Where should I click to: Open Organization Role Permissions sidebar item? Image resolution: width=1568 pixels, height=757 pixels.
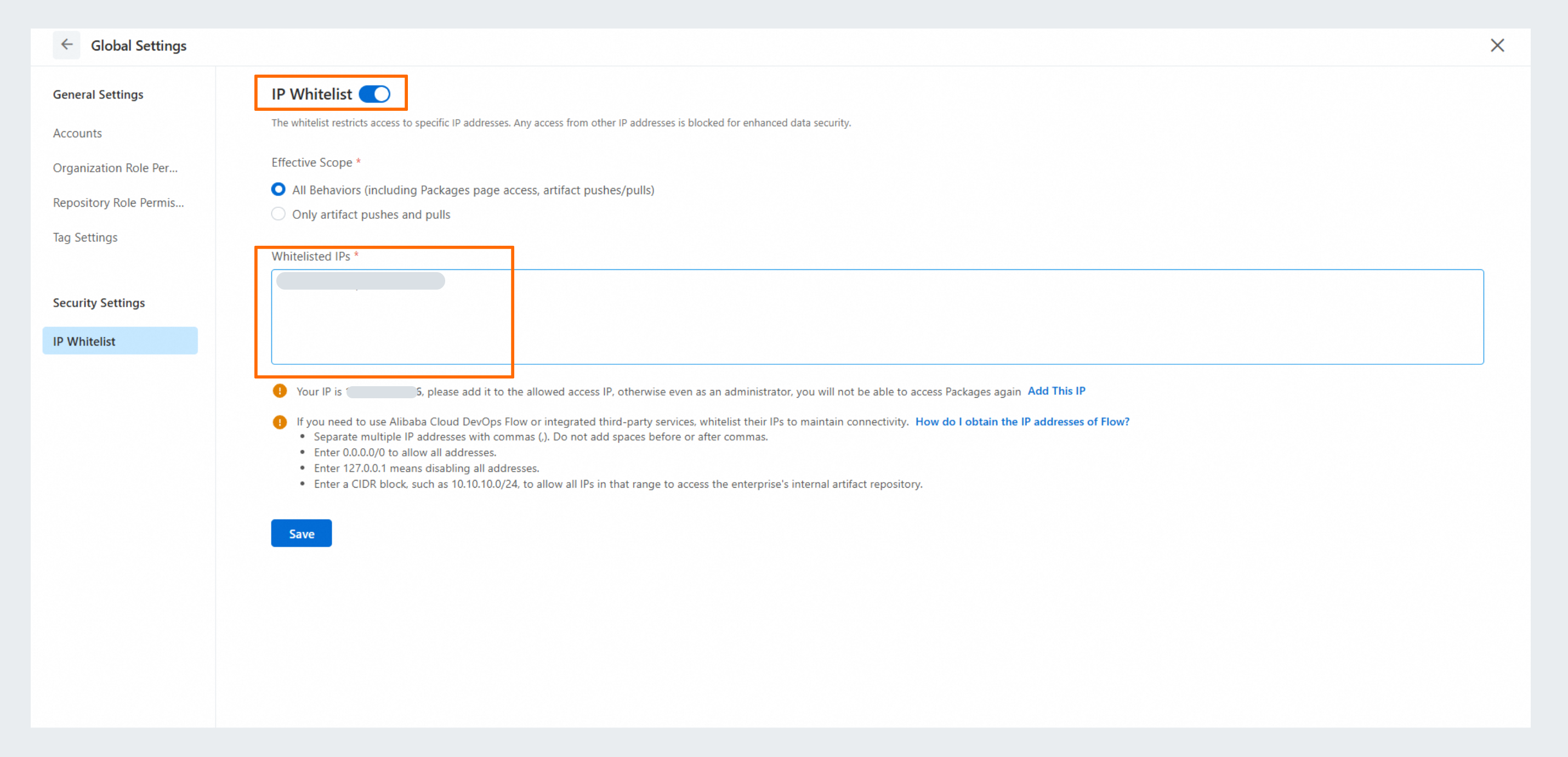115,167
